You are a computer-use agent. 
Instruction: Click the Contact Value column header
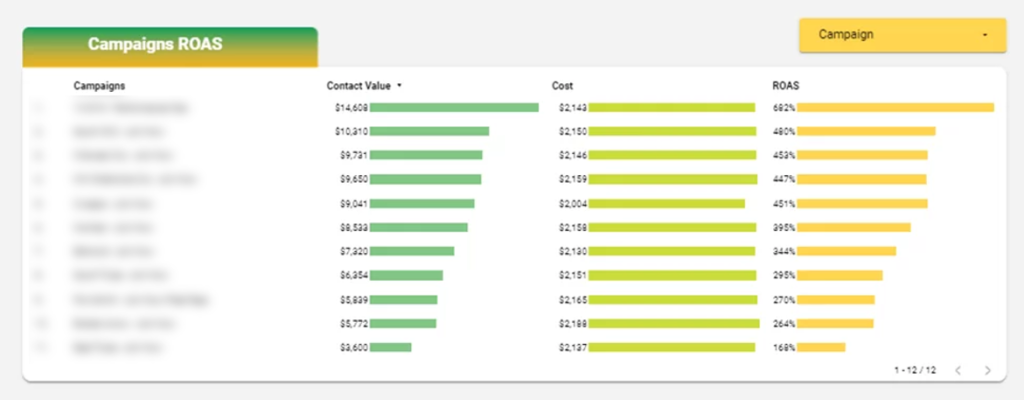tap(356, 86)
